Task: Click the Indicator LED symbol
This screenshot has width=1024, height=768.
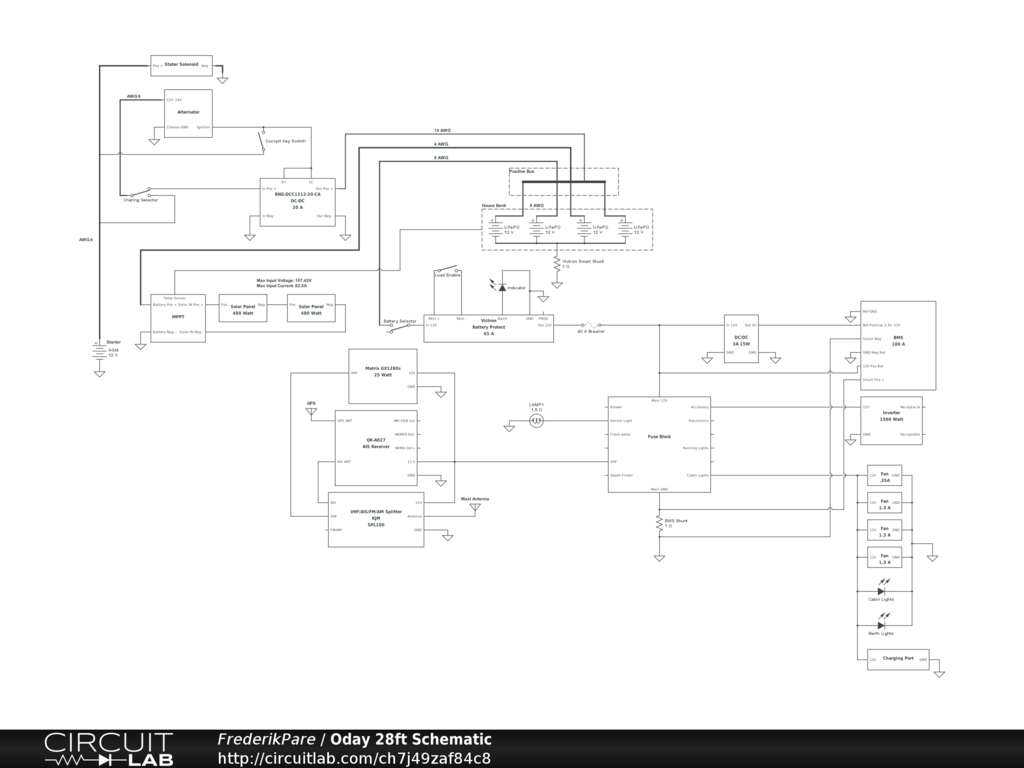Action: tap(501, 288)
